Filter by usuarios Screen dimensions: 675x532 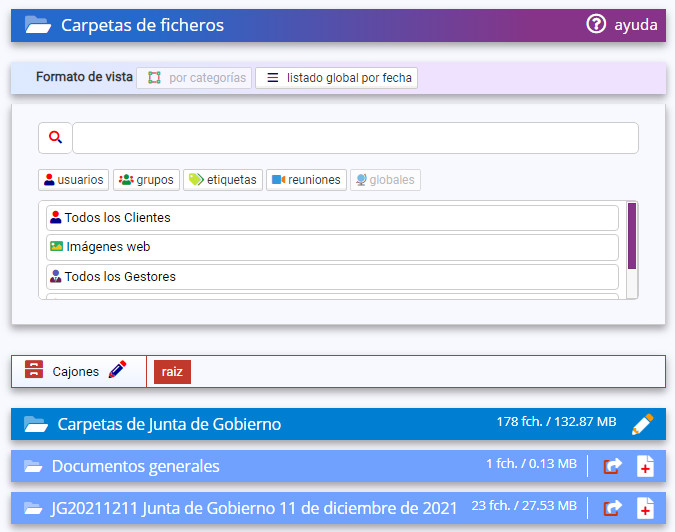(x=74, y=179)
